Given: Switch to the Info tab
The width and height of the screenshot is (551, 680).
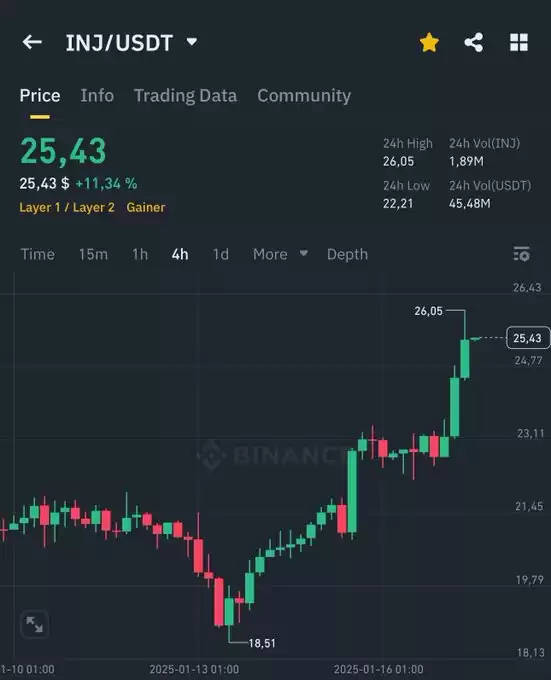Looking at the screenshot, I should pos(97,95).
